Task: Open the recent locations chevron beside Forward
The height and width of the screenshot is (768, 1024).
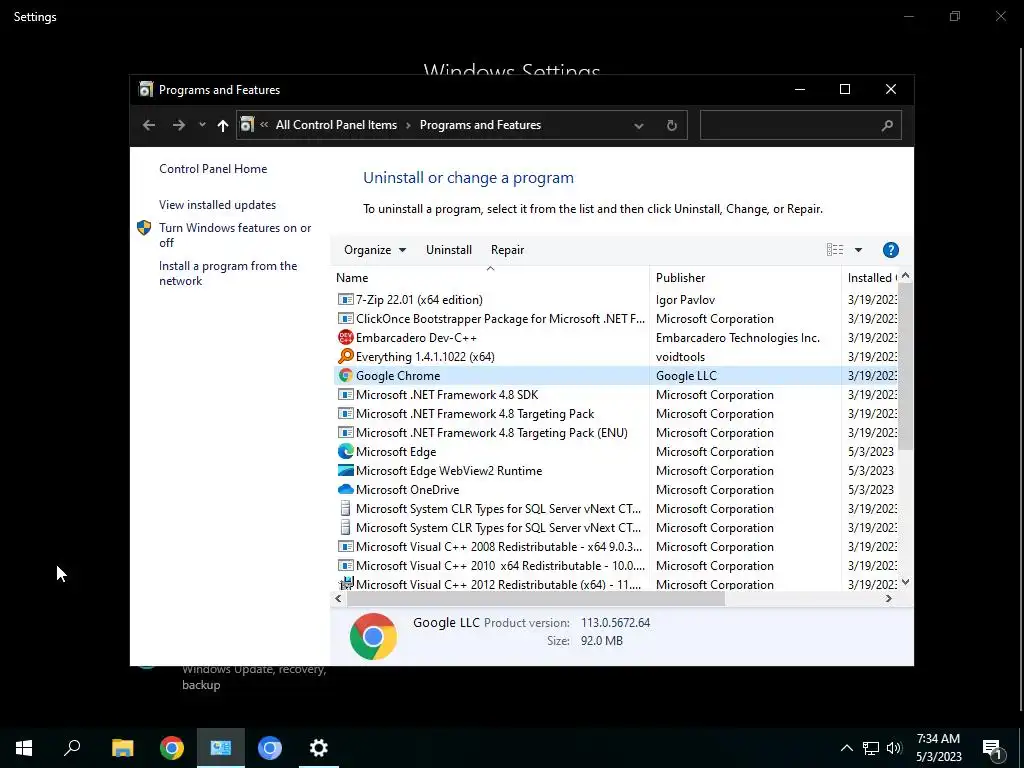Action: click(202, 125)
